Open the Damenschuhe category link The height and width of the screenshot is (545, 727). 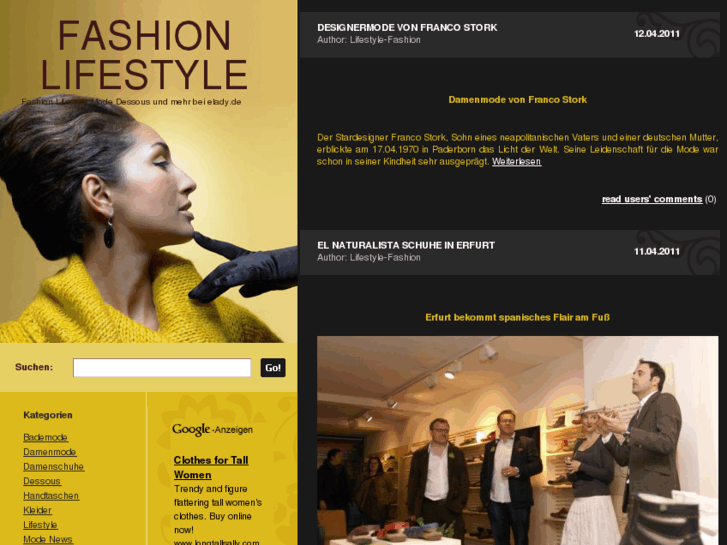pos(54,467)
